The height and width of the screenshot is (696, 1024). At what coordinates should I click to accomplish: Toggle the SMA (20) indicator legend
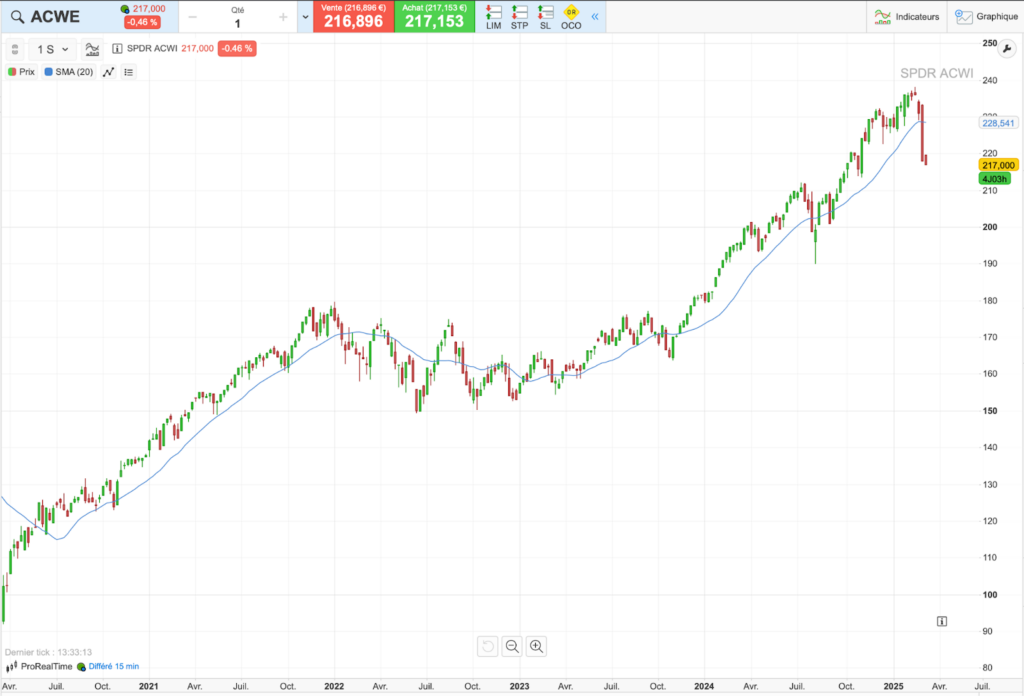[x=69, y=72]
